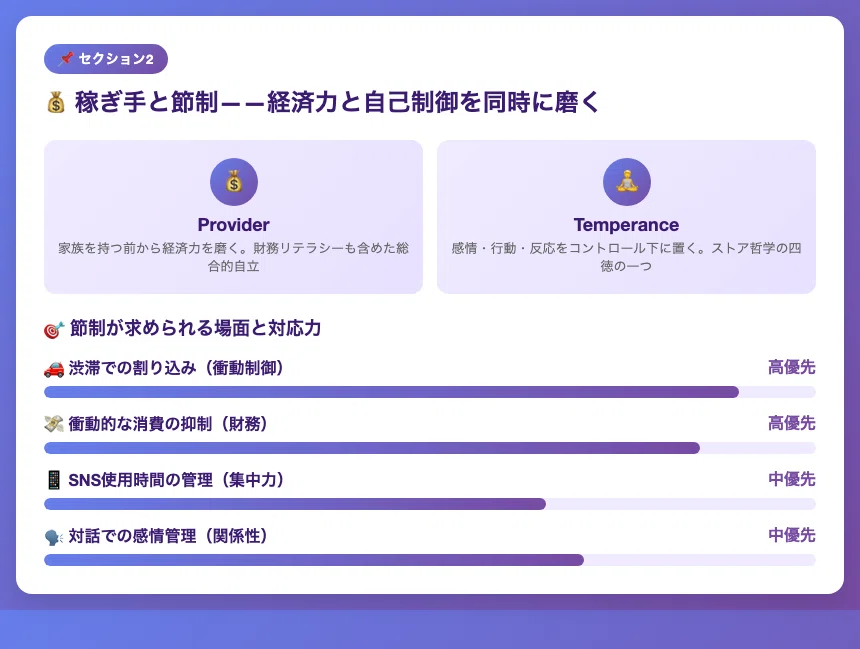The height and width of the screenshot is (649, 860).
Task: Click the dartboard target emoji icon
Action: (54, 329)
